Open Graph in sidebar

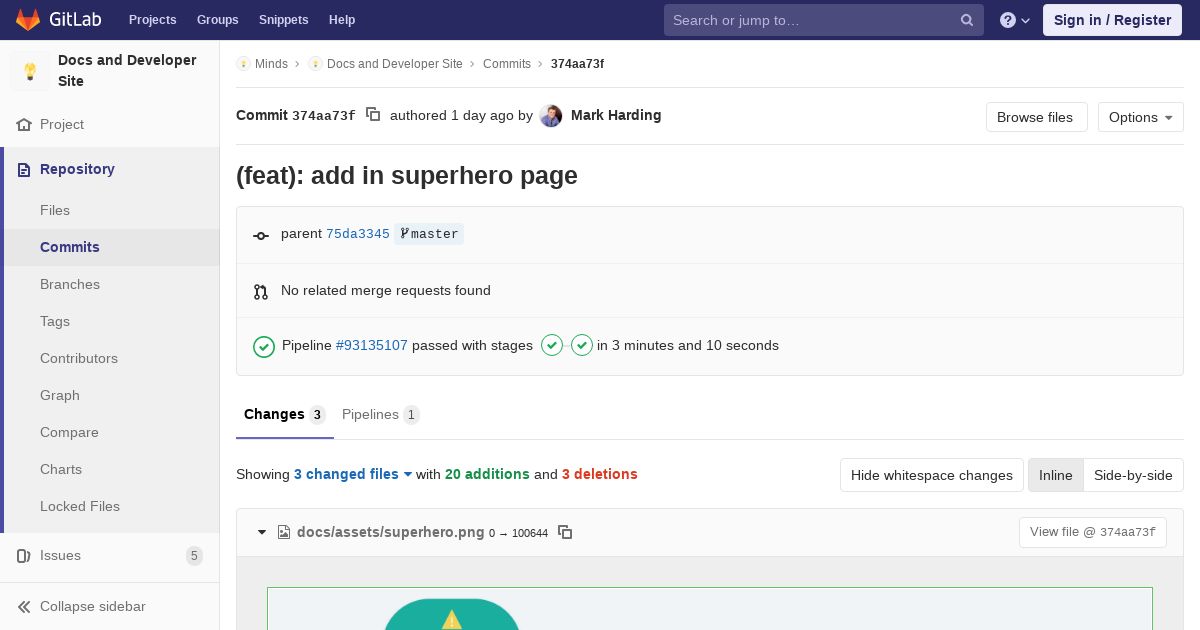(x=60, y=395)
